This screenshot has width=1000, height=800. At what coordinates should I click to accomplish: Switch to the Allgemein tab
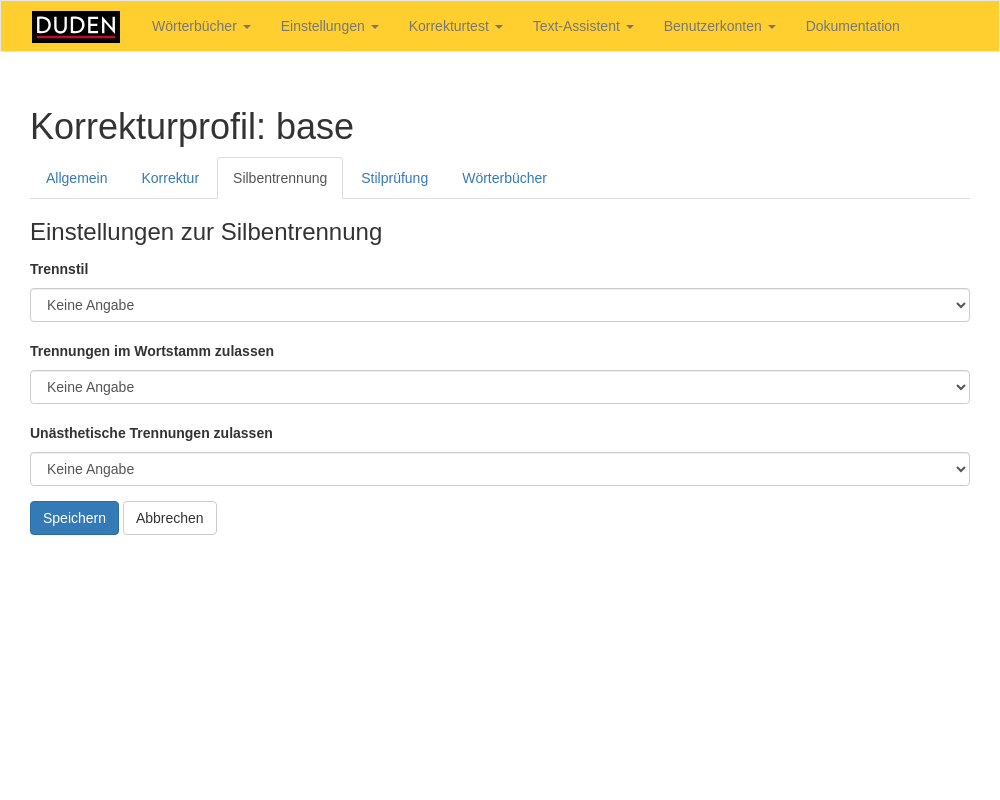[77, 178]
